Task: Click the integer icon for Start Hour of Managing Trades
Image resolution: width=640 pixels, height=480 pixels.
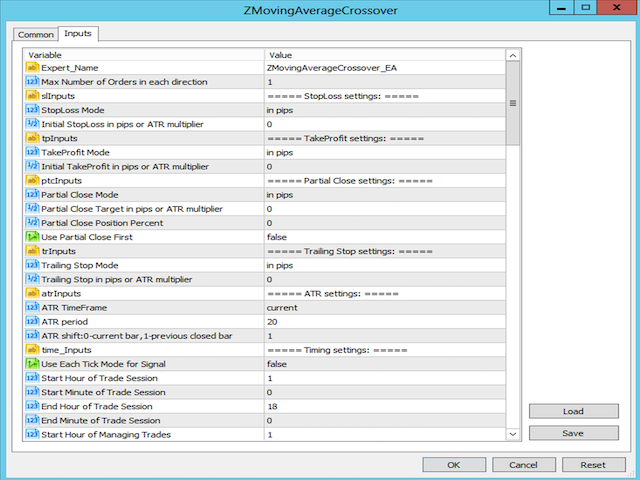Action: 32,434
